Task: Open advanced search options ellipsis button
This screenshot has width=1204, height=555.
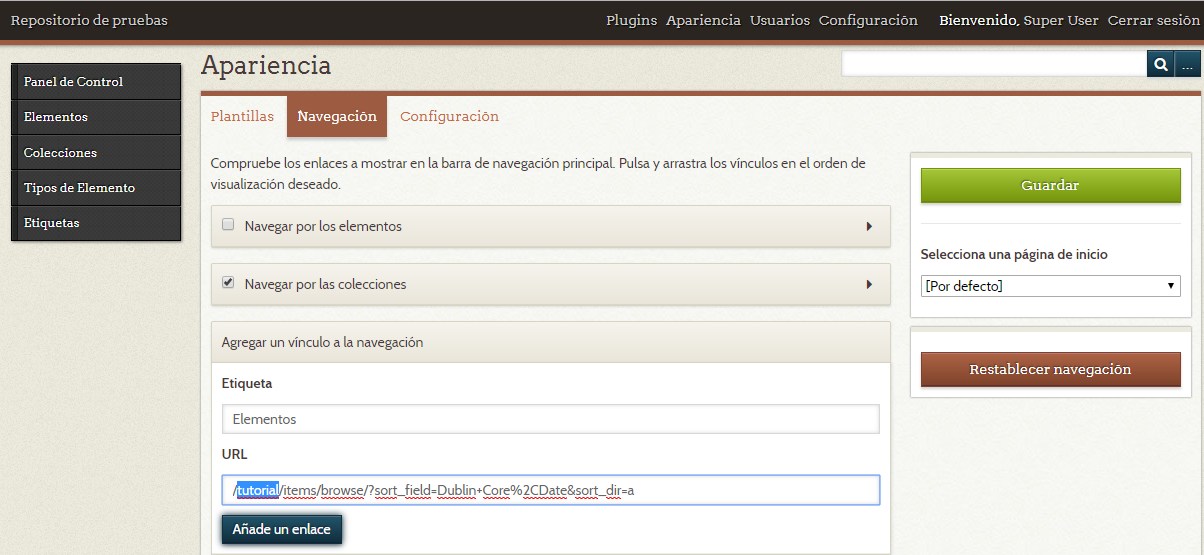Action: (x=1187, y=65)
